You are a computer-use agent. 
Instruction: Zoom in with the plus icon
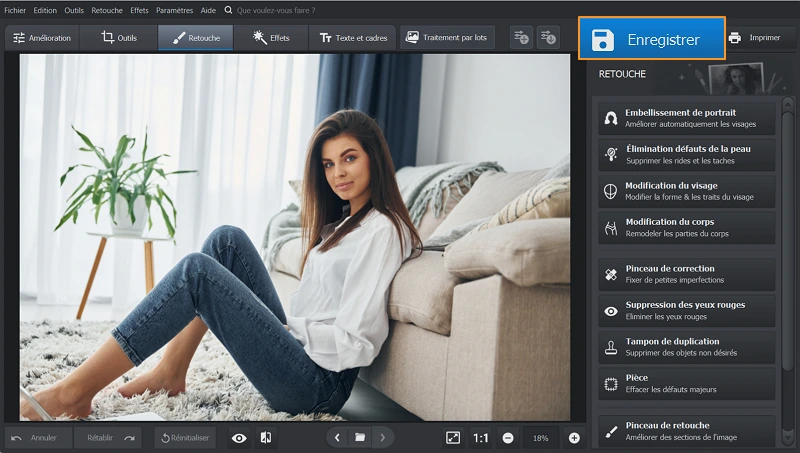(x=574, y=438)
